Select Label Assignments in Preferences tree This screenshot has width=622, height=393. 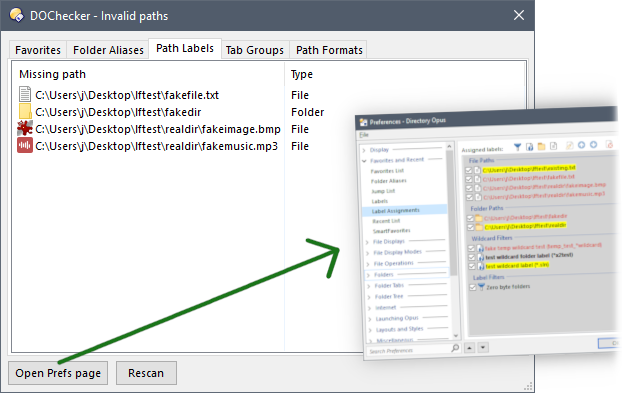(405, 211)
